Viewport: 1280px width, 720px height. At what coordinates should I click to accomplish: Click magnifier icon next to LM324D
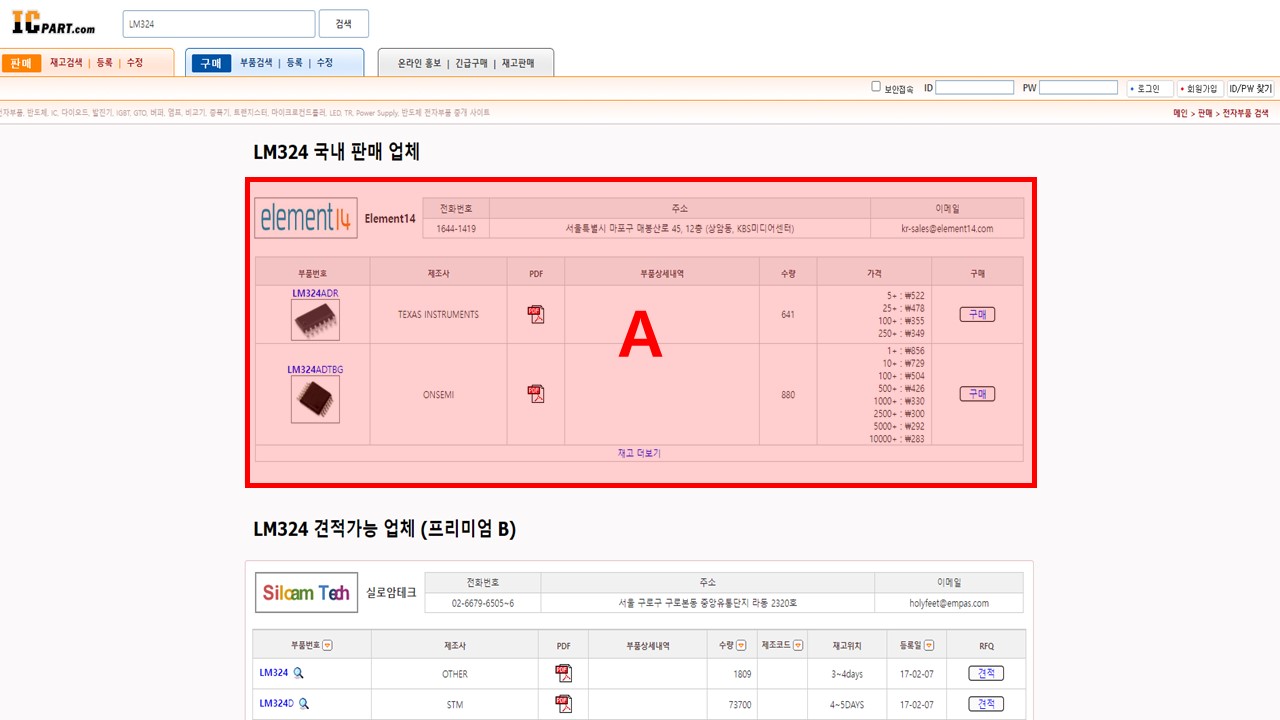(304, 704)
